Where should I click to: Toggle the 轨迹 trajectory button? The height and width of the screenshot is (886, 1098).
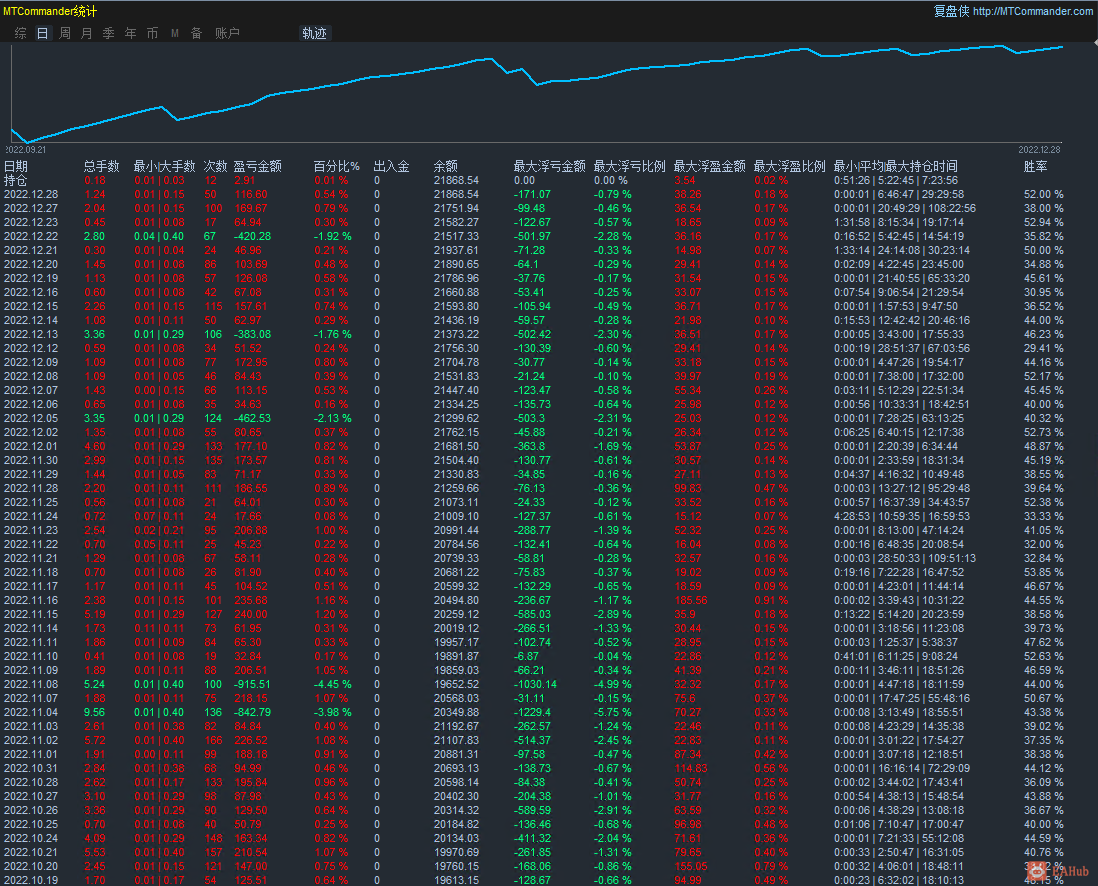(314, 33)
